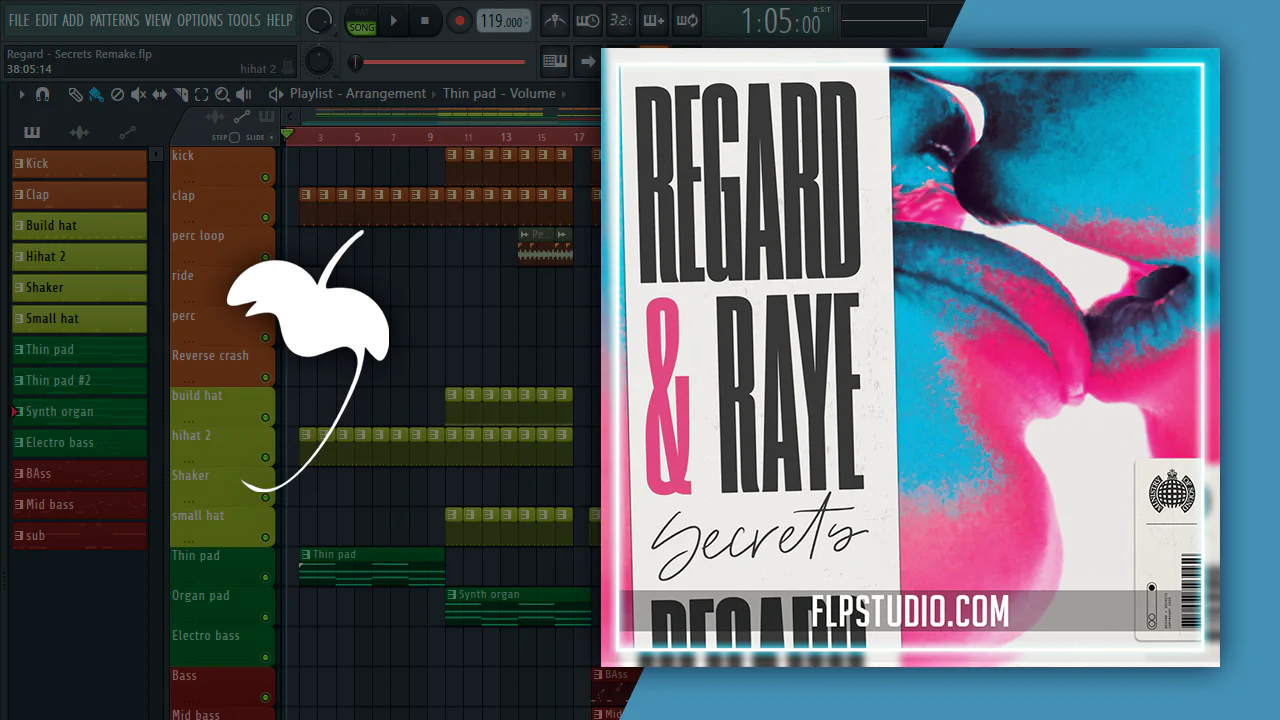Open the FILE menu
Screen dimensions: 1280x720
pyautogui.click(x=19, y=20)
